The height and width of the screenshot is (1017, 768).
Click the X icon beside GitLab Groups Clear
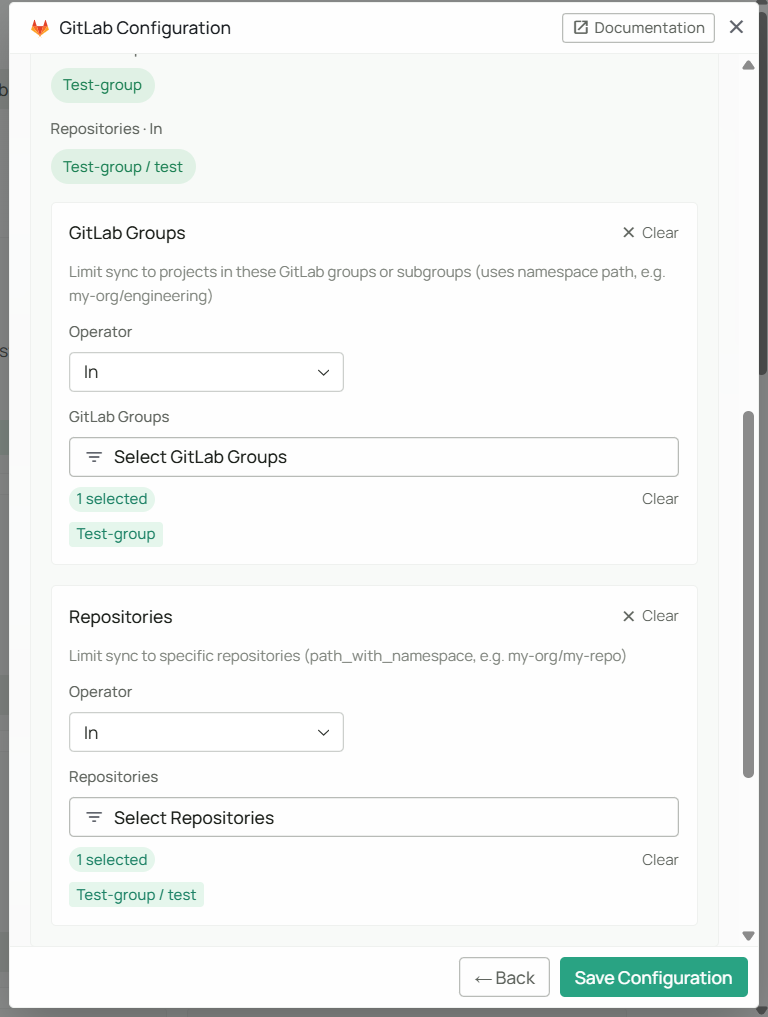click(629, 233)
